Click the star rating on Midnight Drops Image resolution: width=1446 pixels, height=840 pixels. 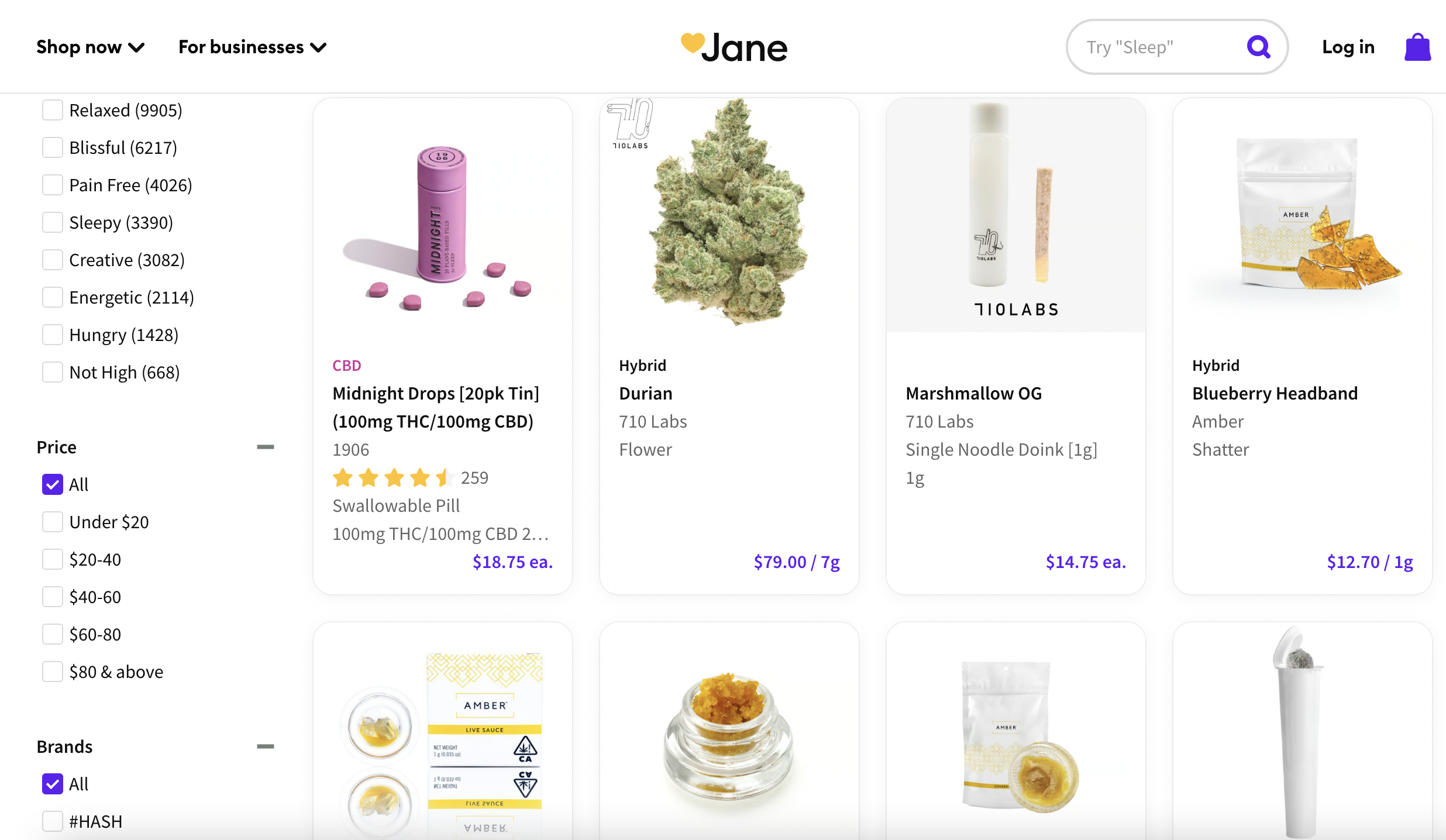(394, 478)
